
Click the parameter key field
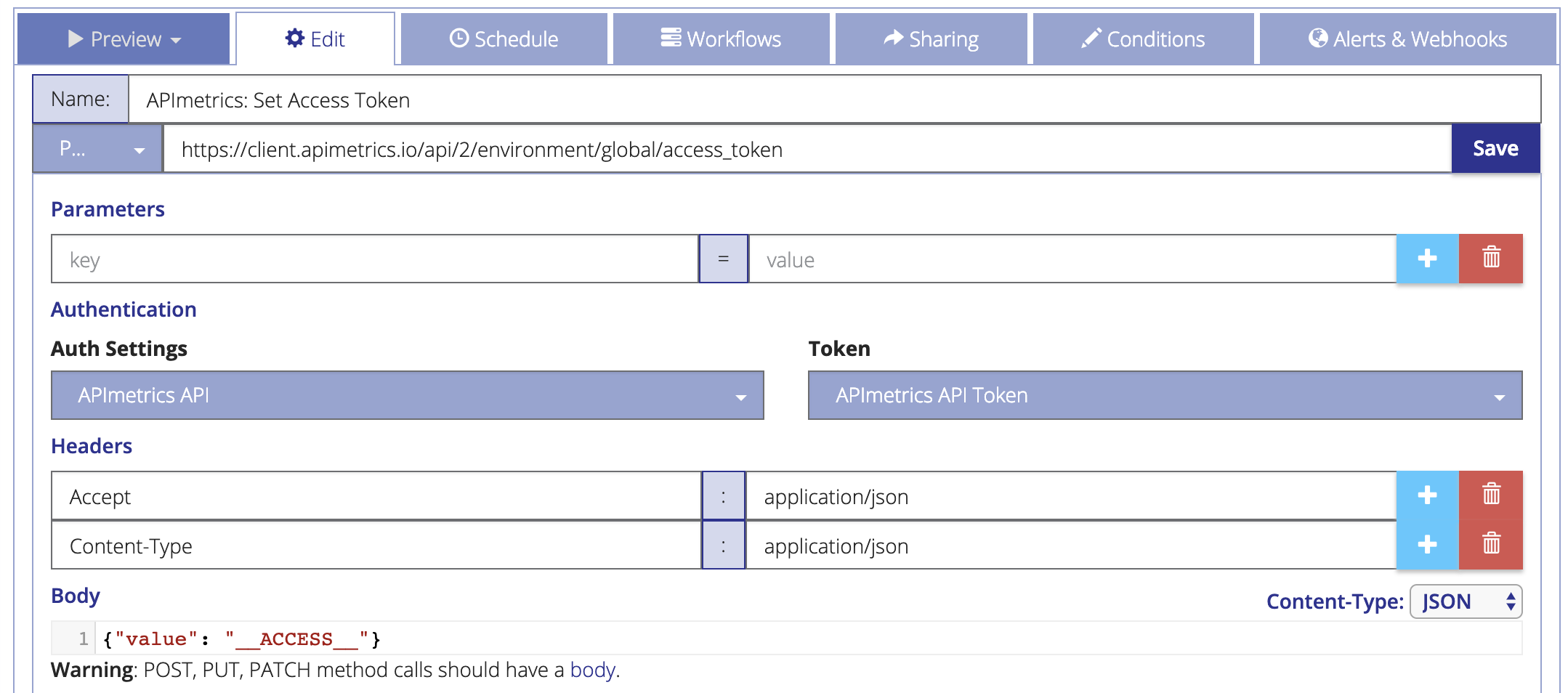(x=375, y=259)
